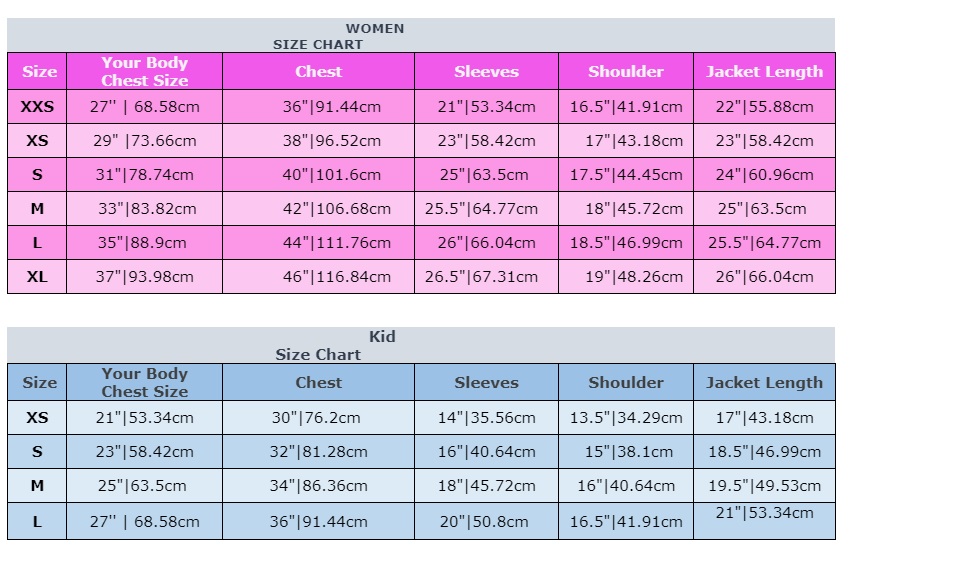Click Kid S shoulder 15" cell
This screenshot has width=975, height=564.
(626, 451)
